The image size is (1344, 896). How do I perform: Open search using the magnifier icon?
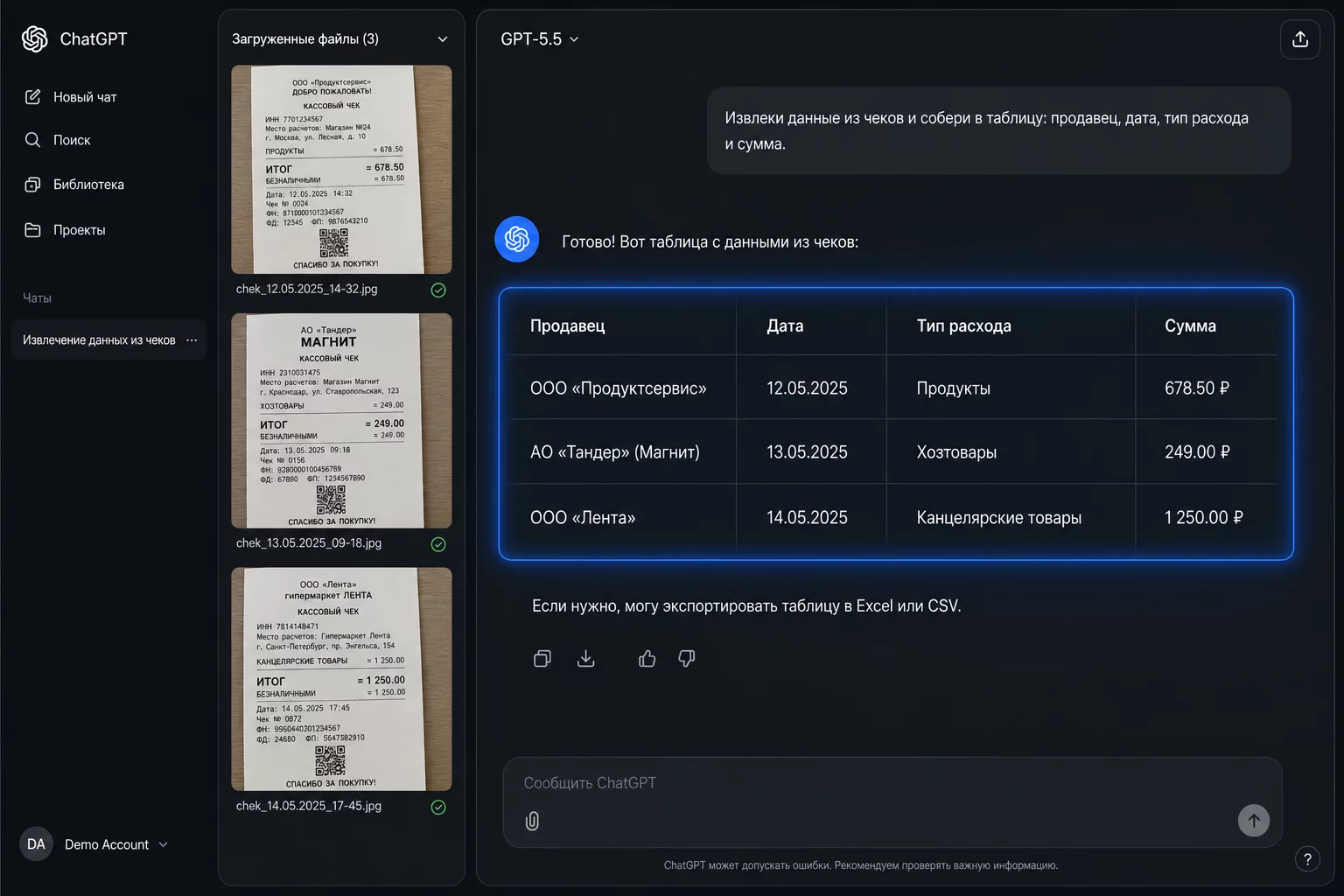click(32, 140)
